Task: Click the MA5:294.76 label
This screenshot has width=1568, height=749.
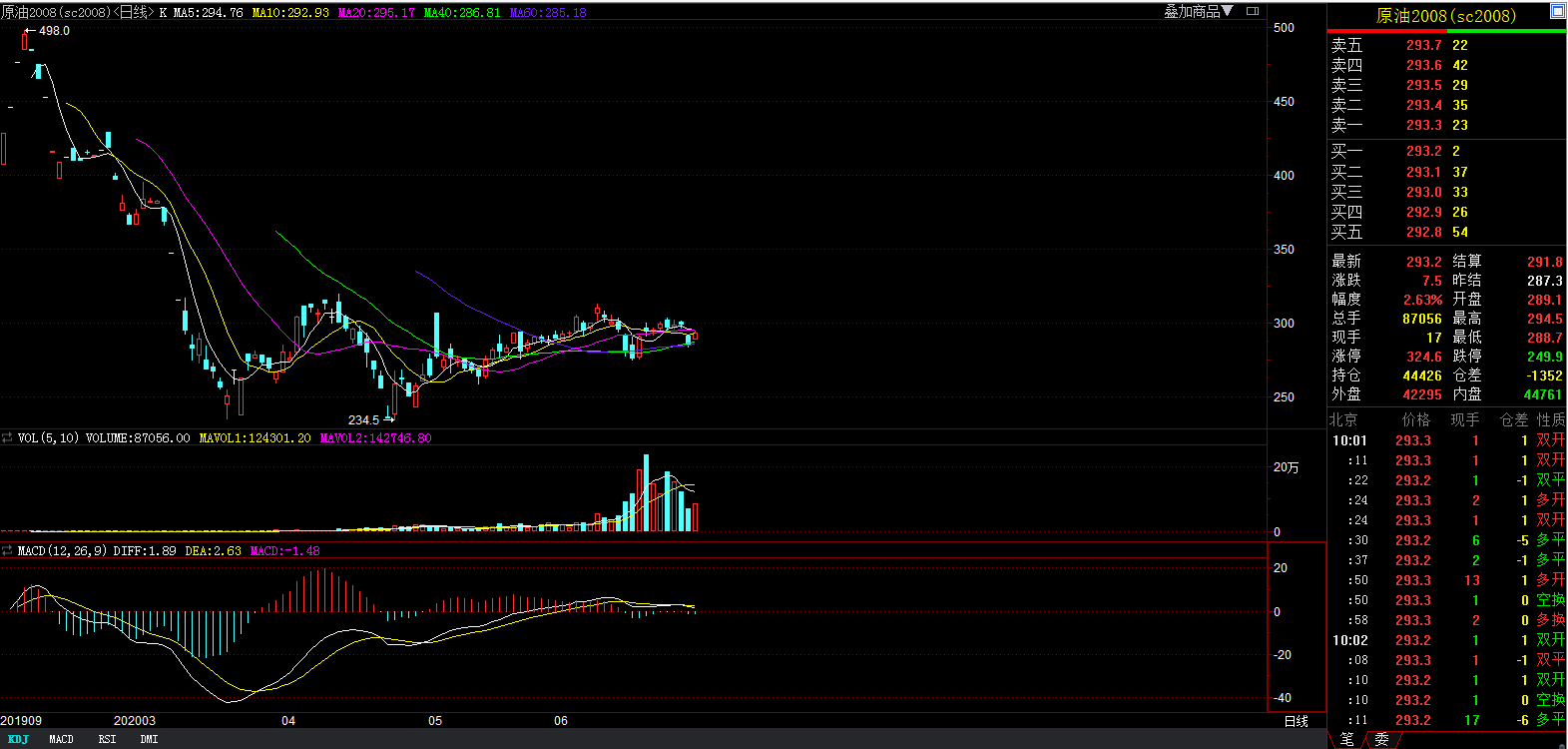Action: coord(208,13)
